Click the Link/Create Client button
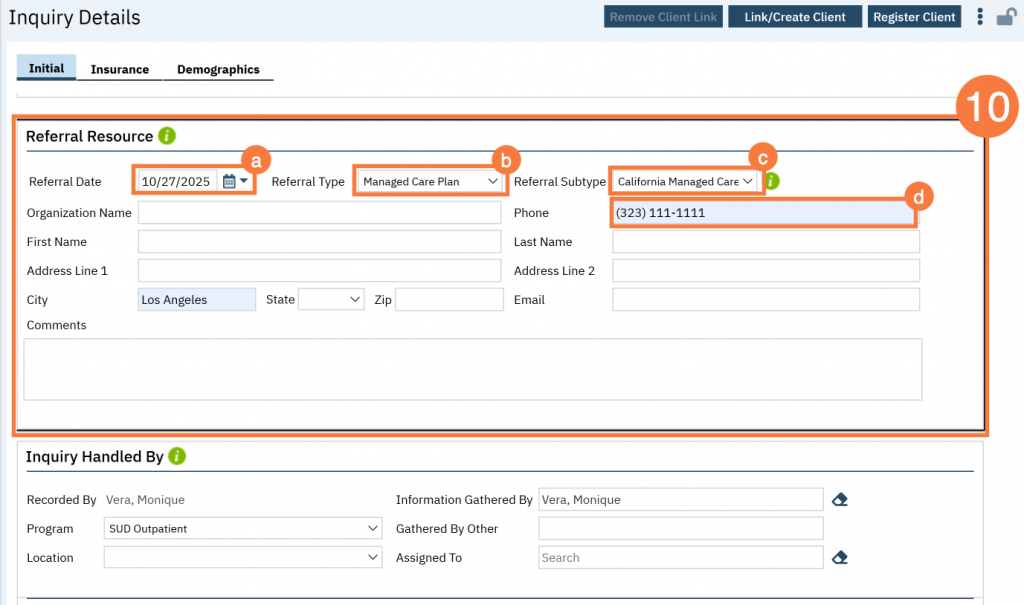Image resolution: width=1024 pixels, height=605 pixels. click(794, 17)
